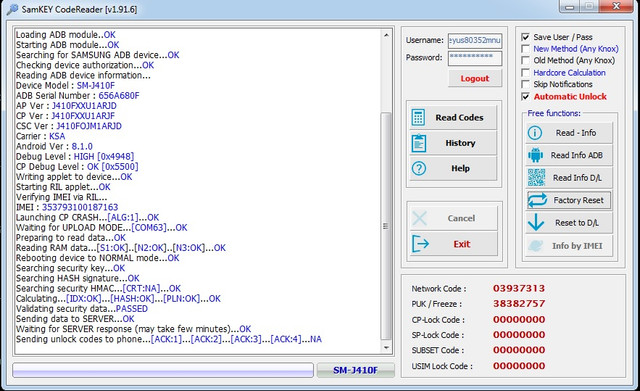Click the QR code icon for Read Info D/L
This screenshot has width=640, height=391.
(x=536, y=178)
